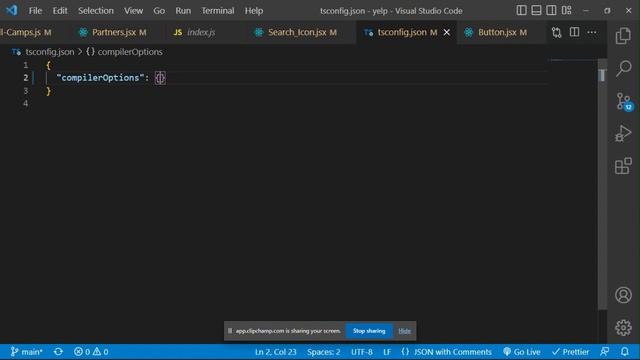
Task: Click the "compilerOptions" key in editor
Action: [x=100, y=78]
